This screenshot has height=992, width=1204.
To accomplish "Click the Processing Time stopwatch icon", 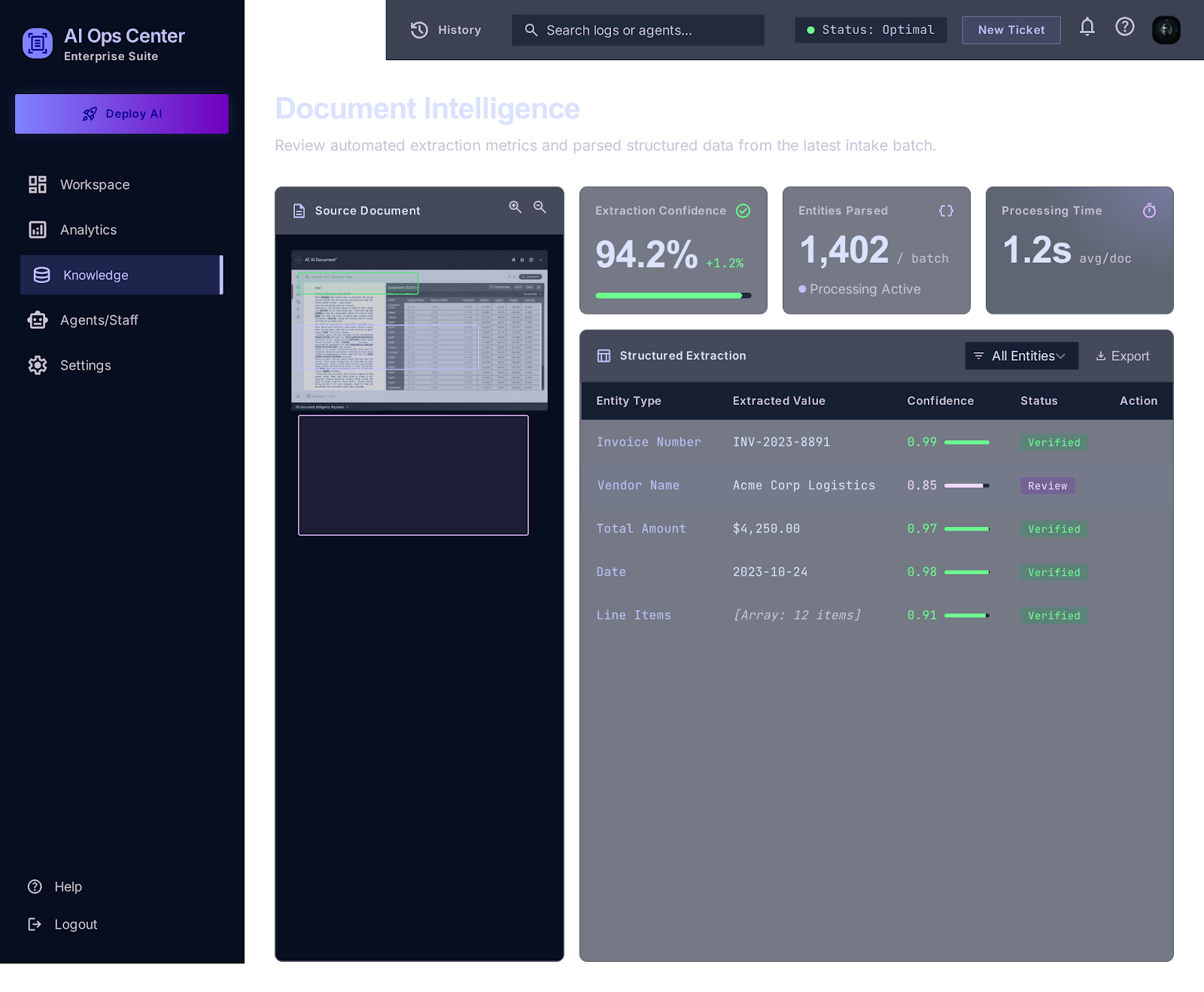I will pyautogui.click(x=1150, y=211).
